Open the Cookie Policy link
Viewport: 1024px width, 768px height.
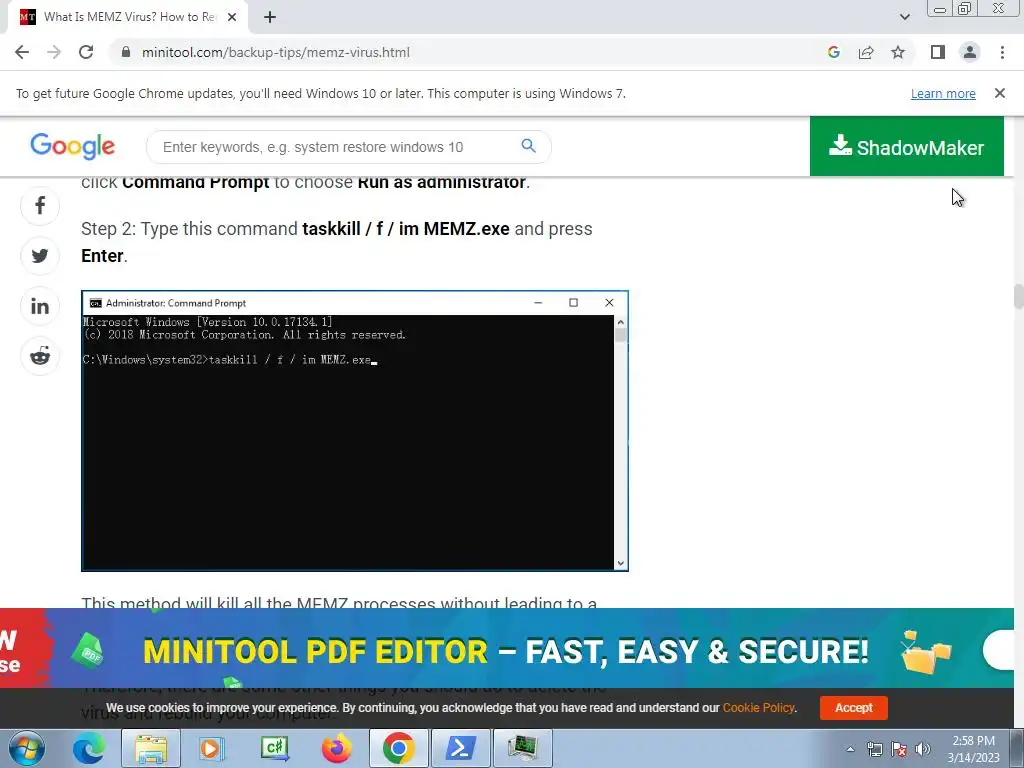tap(758, 708)
